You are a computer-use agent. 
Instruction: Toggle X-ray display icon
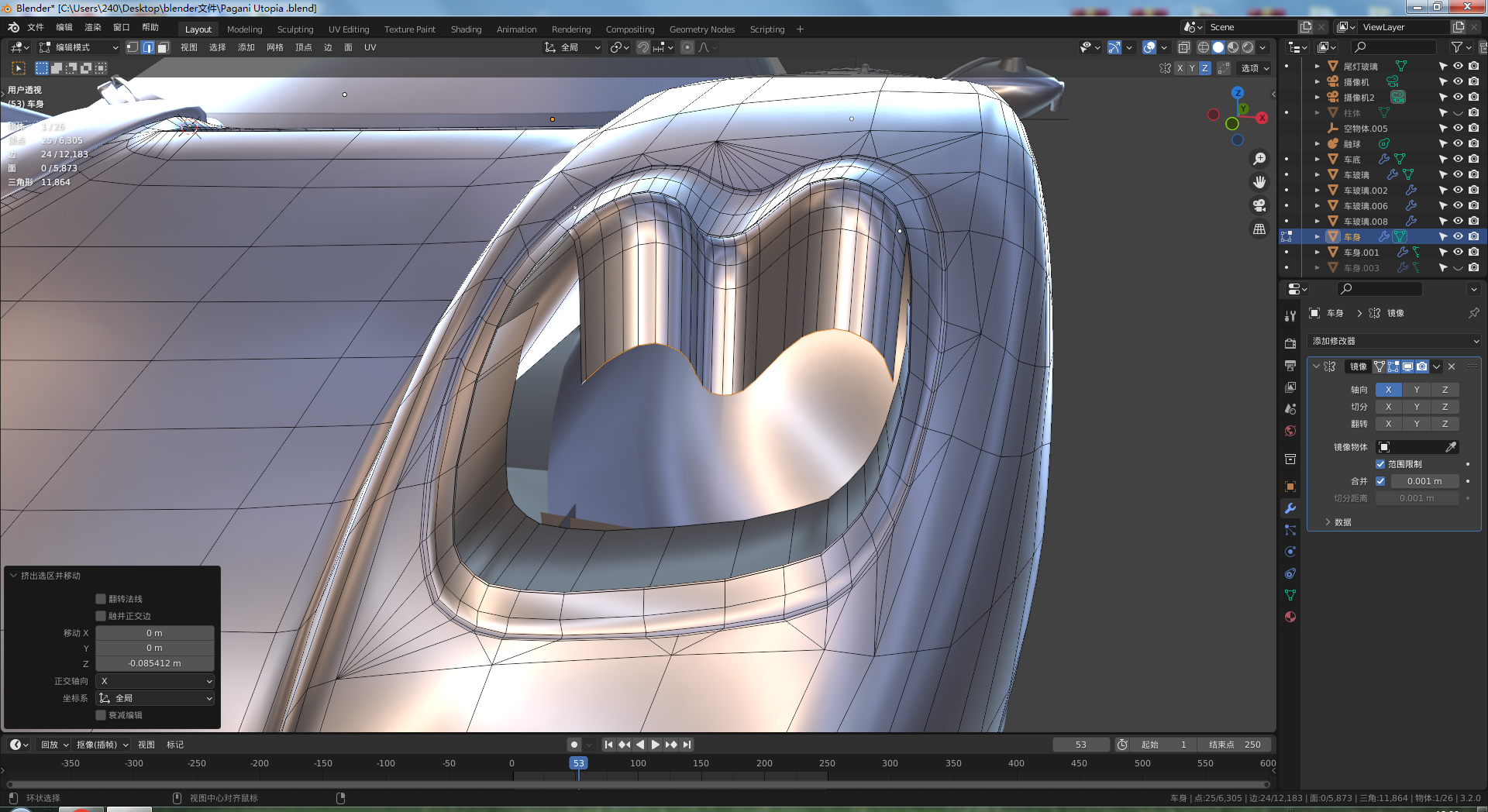(x=1183, y=47)
